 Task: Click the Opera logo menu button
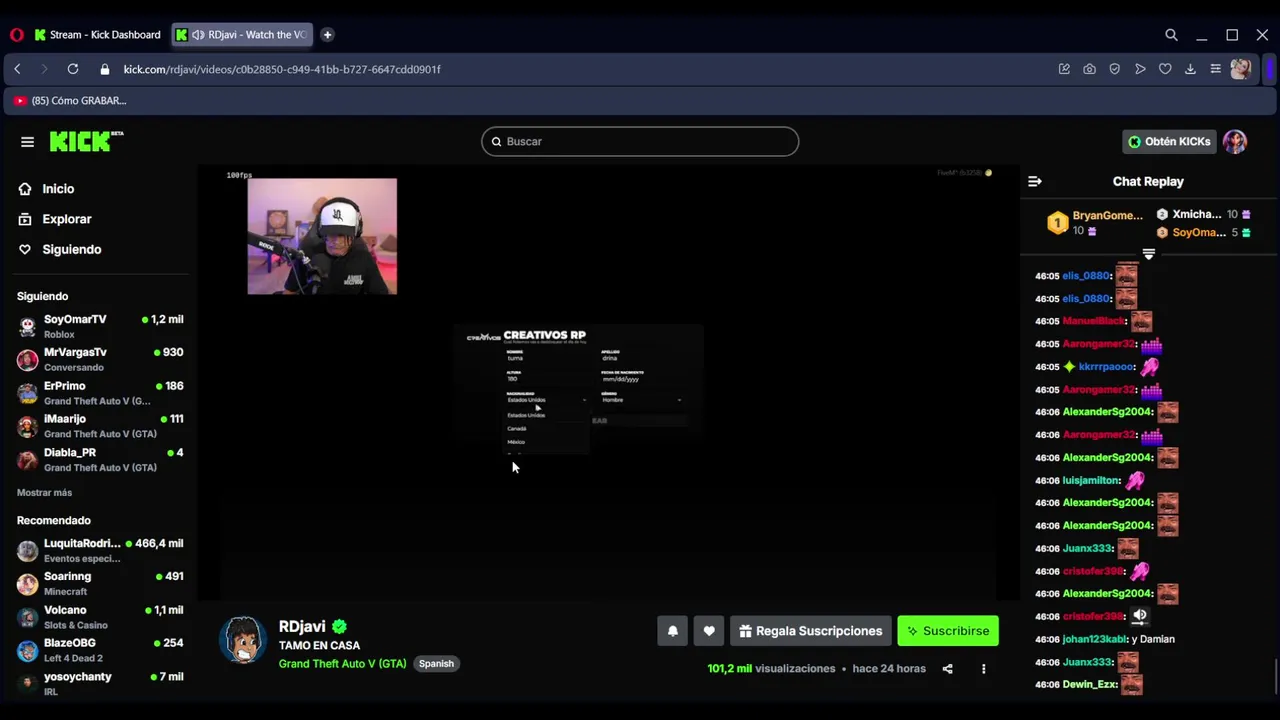click(x=16, y=35)
